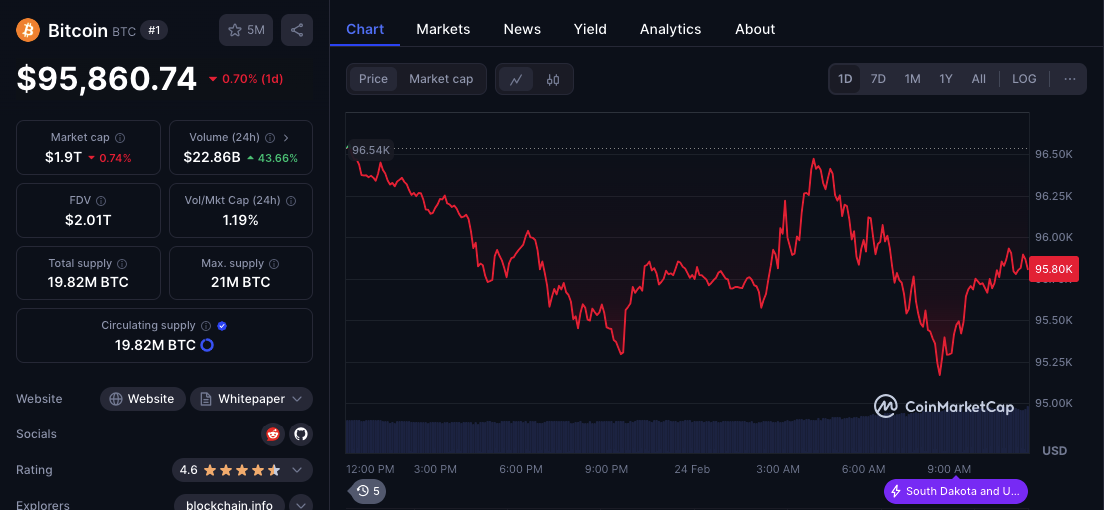Image resolution: width=1104 pixels, height=510 pixels.
Task: Open Volume (24h) details arrow
Action: (x=286, y=138)
